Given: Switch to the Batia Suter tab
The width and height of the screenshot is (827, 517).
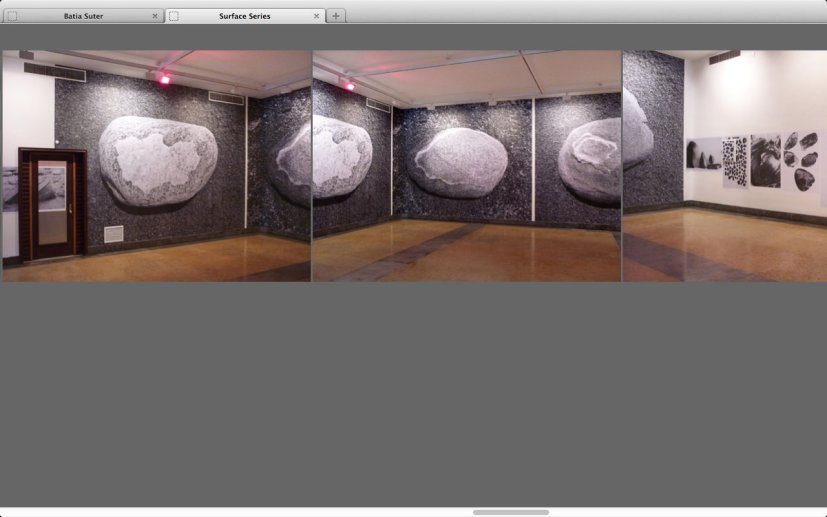Looking at the screenshot, I should (x=83, y=16).
